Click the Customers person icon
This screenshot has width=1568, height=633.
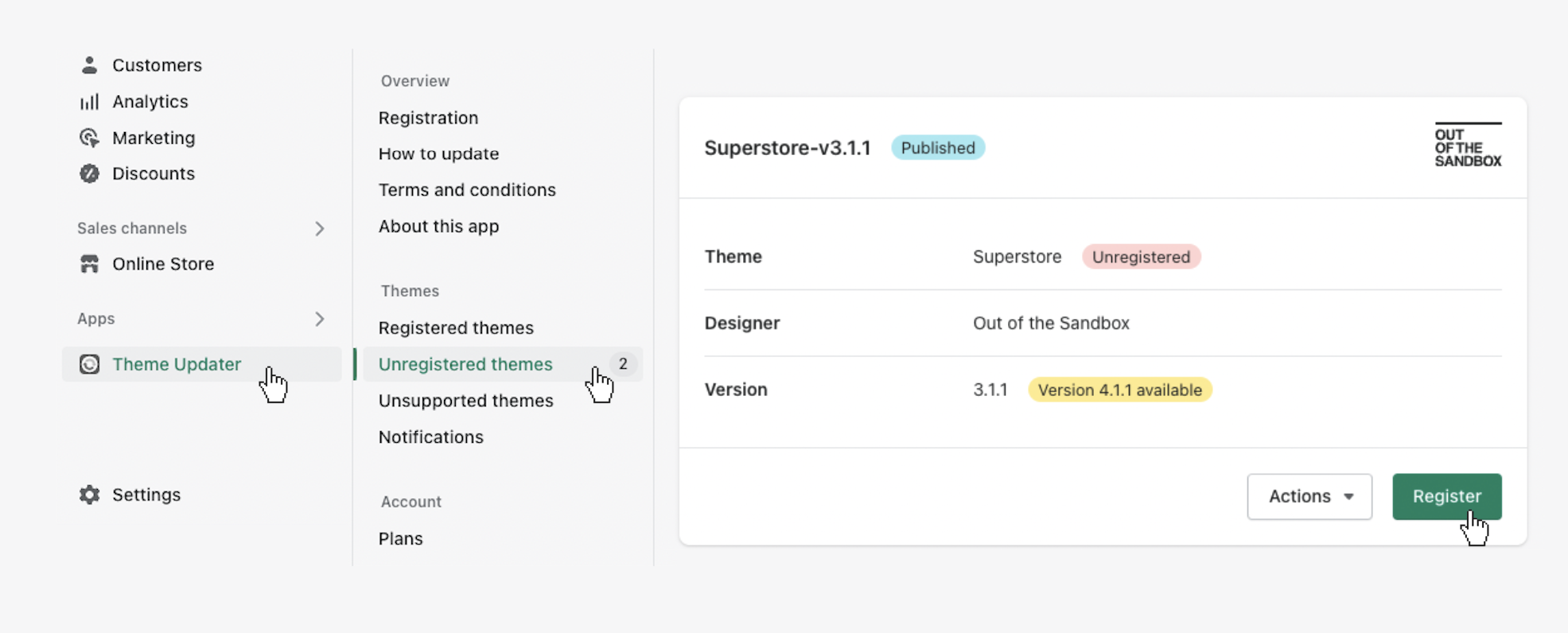(89, 65)
